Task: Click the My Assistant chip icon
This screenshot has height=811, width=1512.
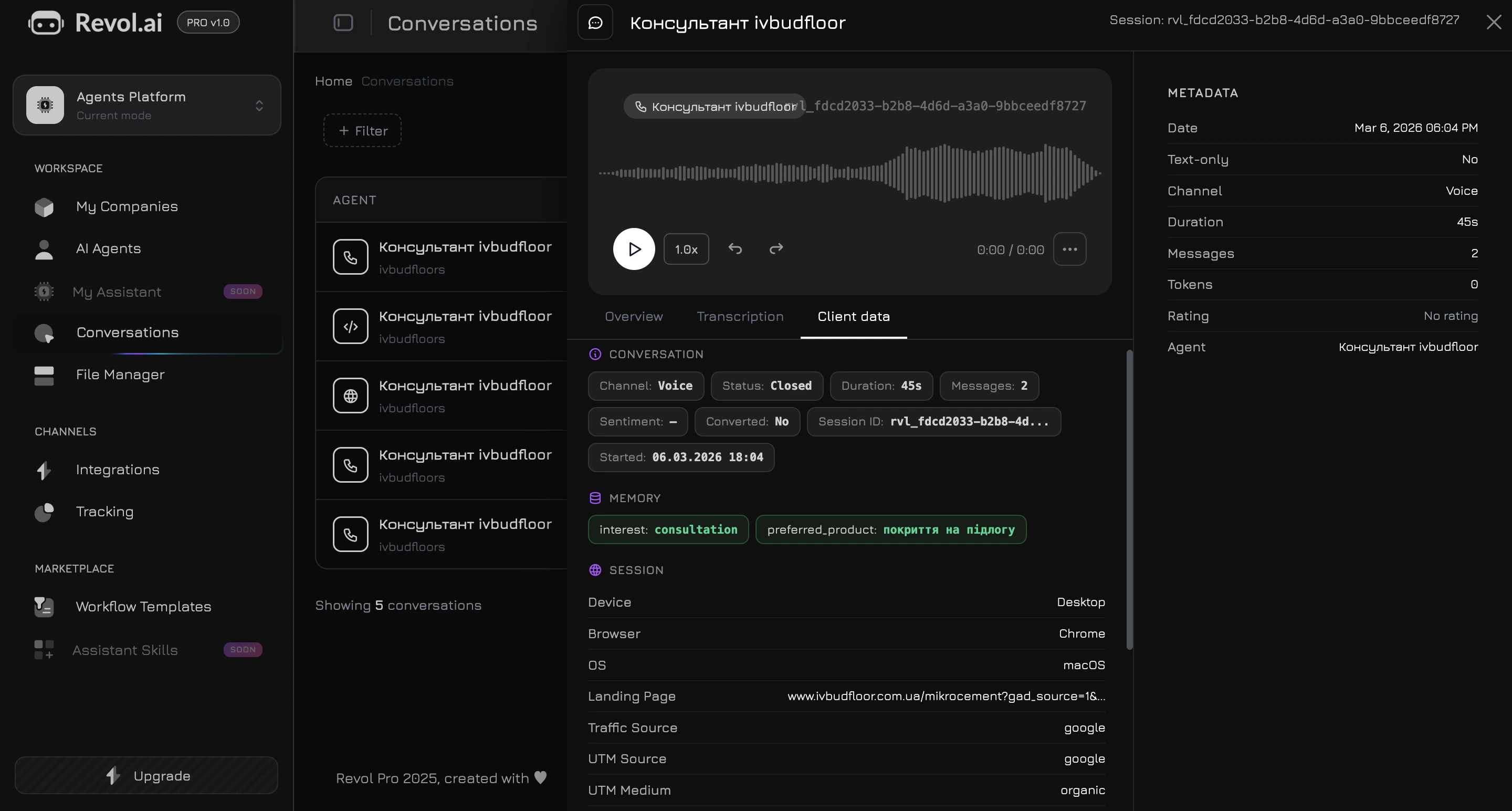Action: click(x=44, y=292)
